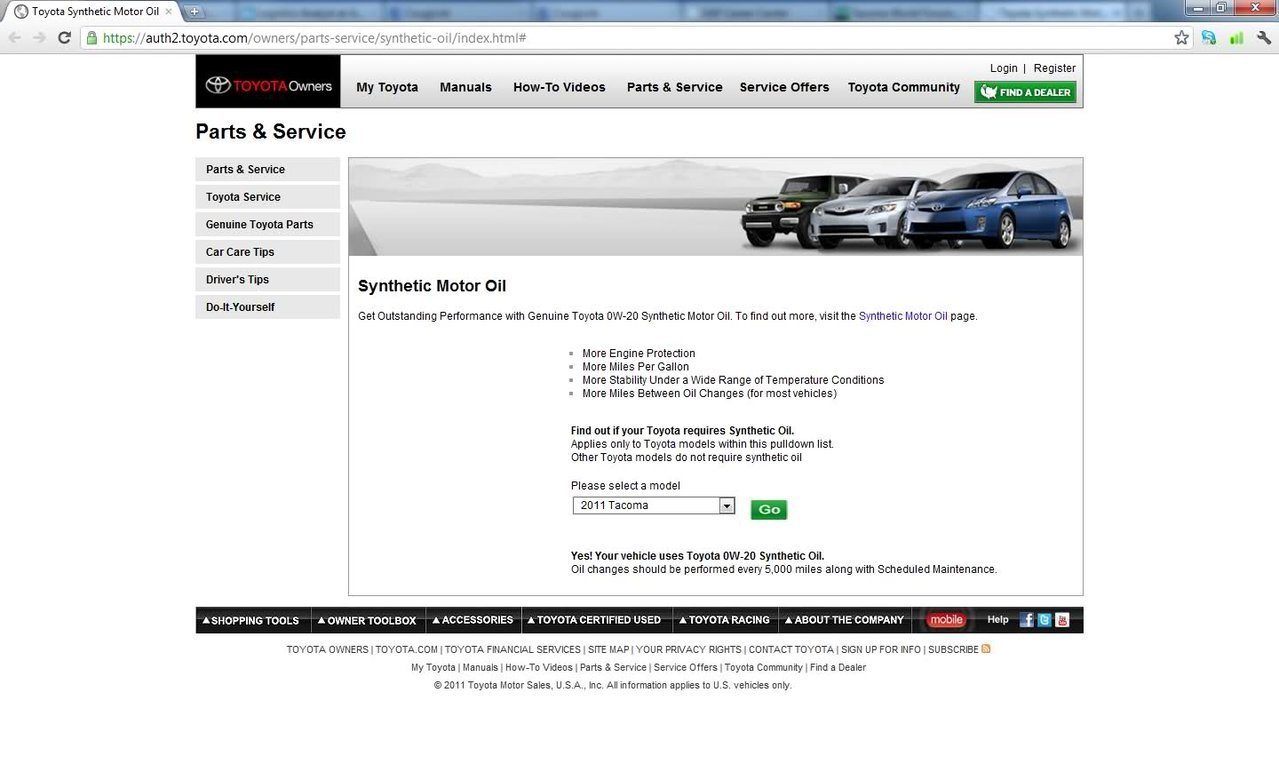The image size is (1279, 764).
Task: Expand the Shopping Tools footer menu
Action: pyautogui.click(x=251, y=620)
